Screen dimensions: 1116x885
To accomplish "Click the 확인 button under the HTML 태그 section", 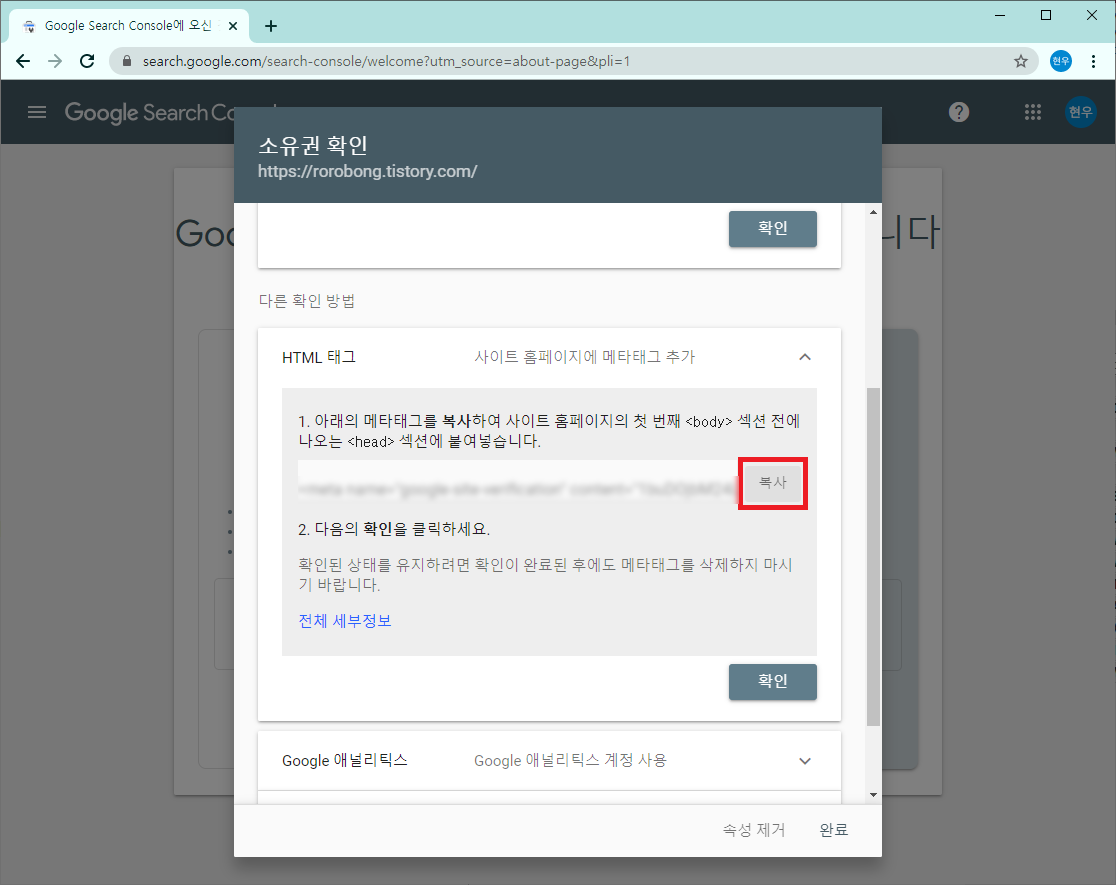I will coord(772,681).
